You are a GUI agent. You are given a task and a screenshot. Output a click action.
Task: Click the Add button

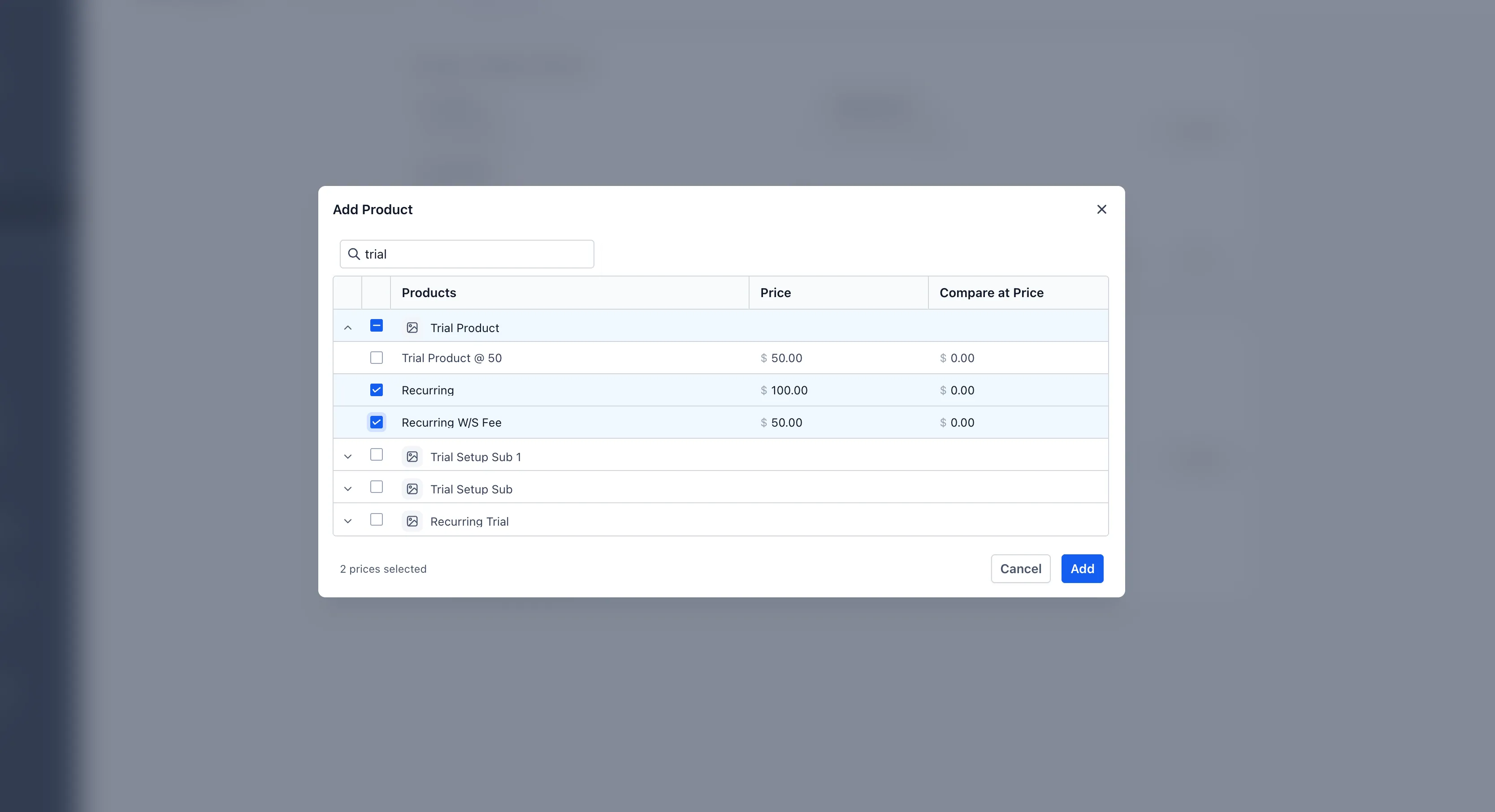point(1082,569)
